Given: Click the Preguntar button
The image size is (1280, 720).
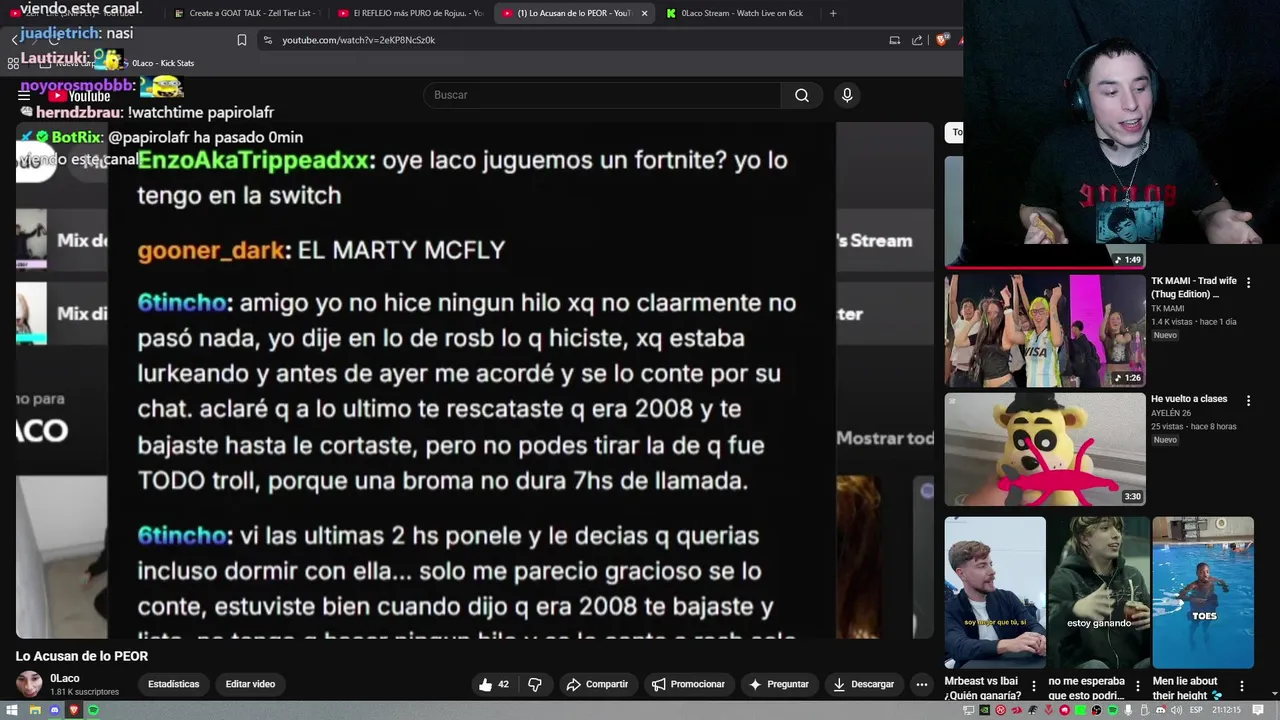Looking at the screenshot, I should [x=778, y=684].
